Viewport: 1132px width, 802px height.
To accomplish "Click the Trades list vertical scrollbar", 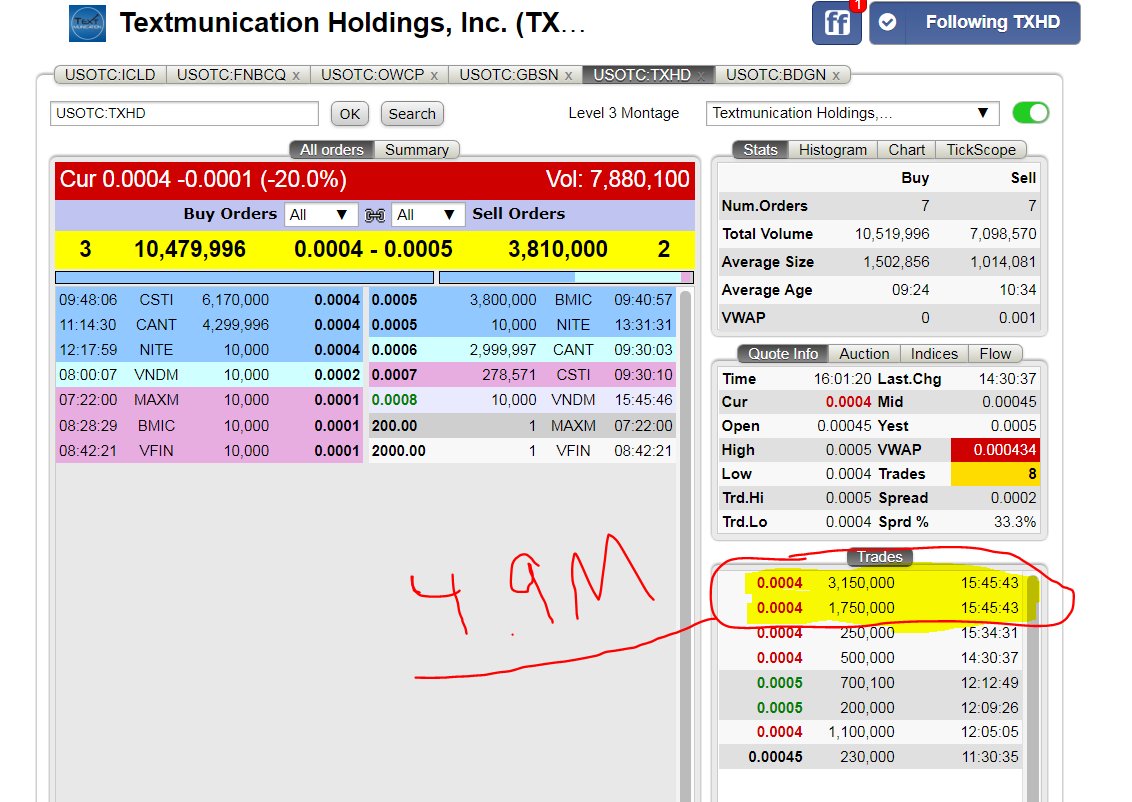I will coord(1033,686).
